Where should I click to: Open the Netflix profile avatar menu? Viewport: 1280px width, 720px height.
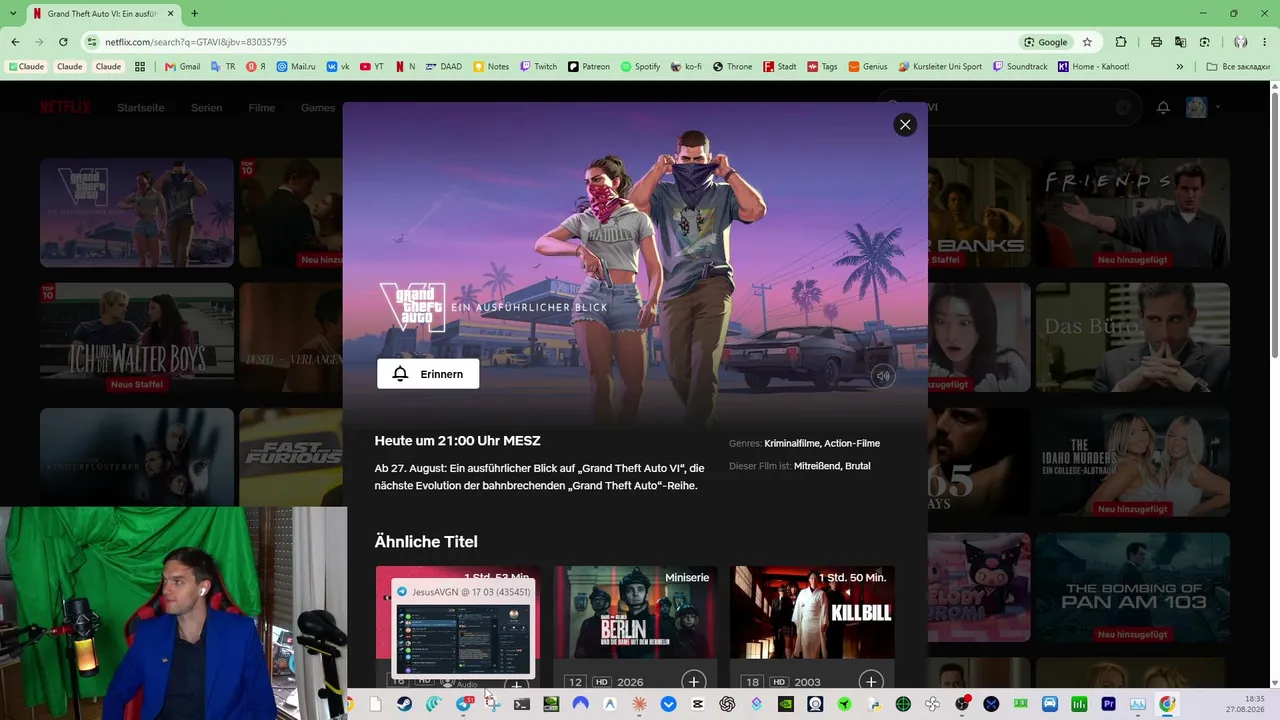pos(1197,107)
